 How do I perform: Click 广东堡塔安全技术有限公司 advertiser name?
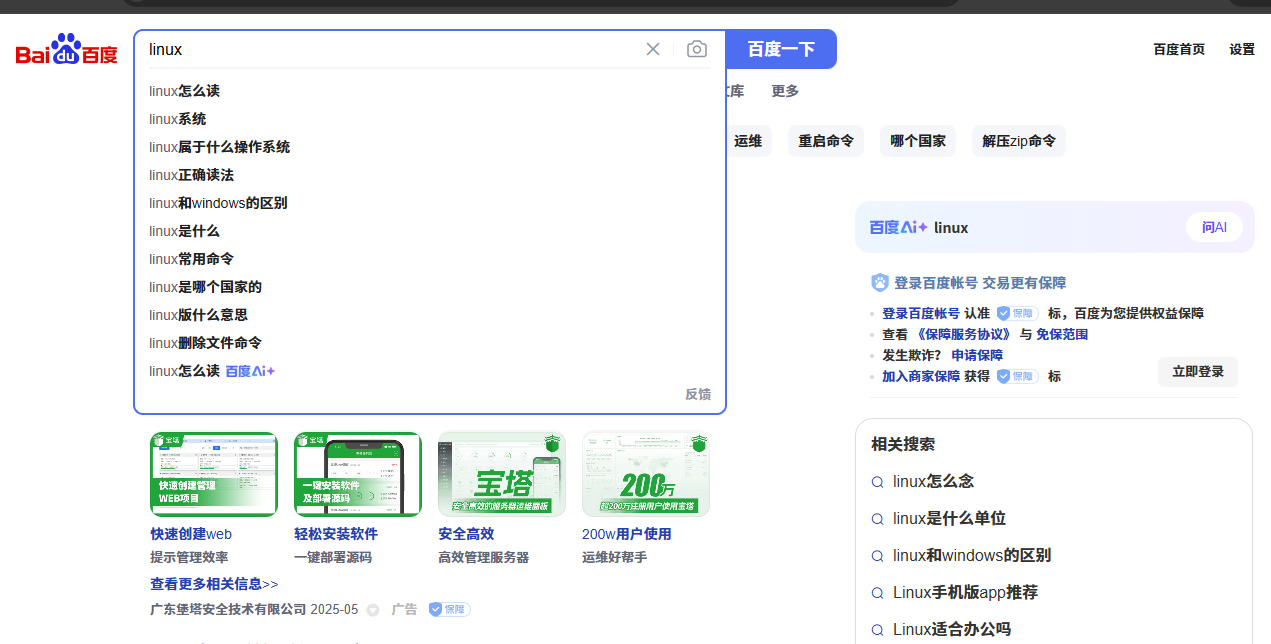tap(228, 609)
